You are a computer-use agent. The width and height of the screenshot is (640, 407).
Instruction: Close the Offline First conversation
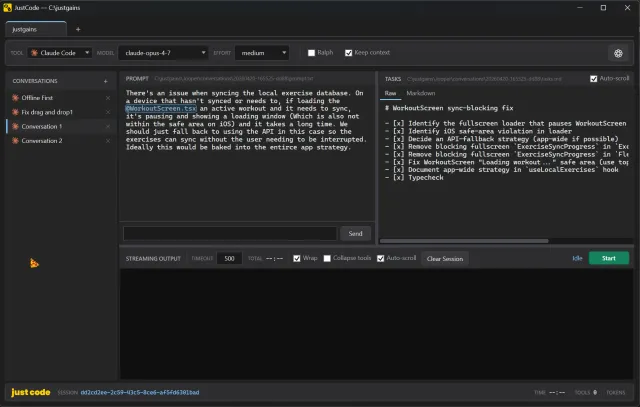pyautogui.click(x=108, y=98)
